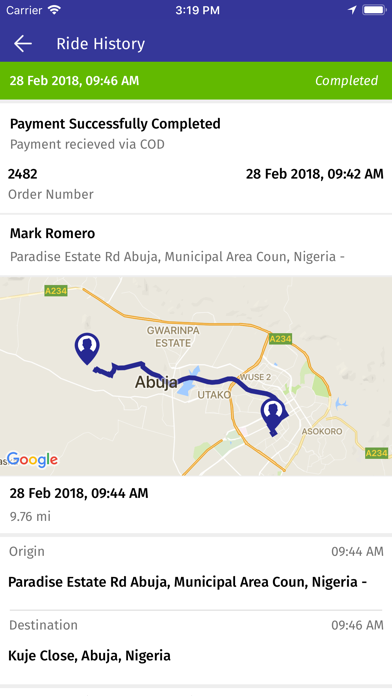Click the origin passenger map pin
The image size is (392, 696).
[87, 349]
